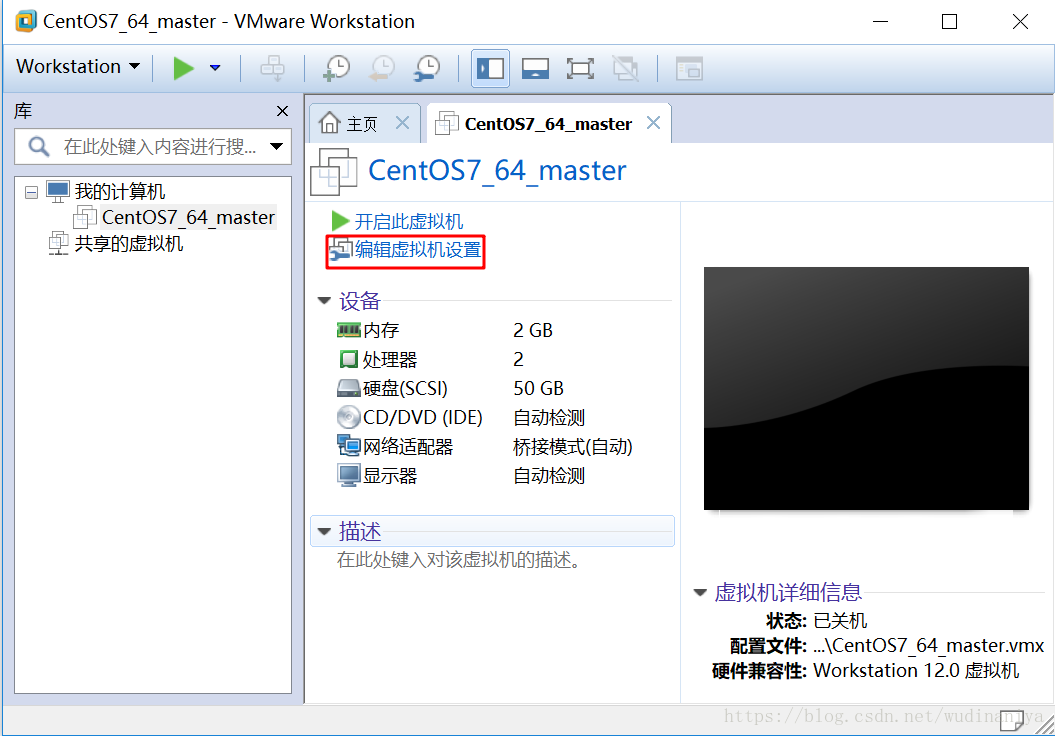The image size is (1055, 736).
Task: Click the Workstation 12.0 虚拟机 compatibility value
Action: 916,671
